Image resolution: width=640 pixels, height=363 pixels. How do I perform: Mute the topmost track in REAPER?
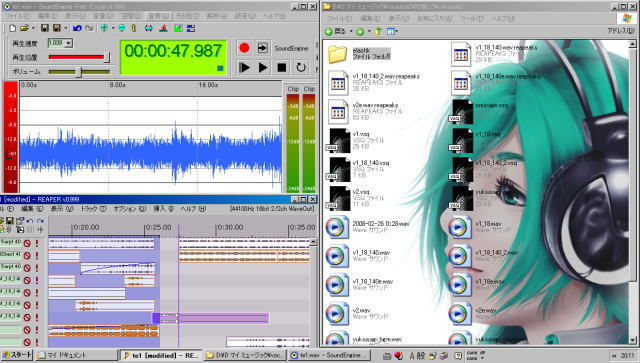pos(27,243)
